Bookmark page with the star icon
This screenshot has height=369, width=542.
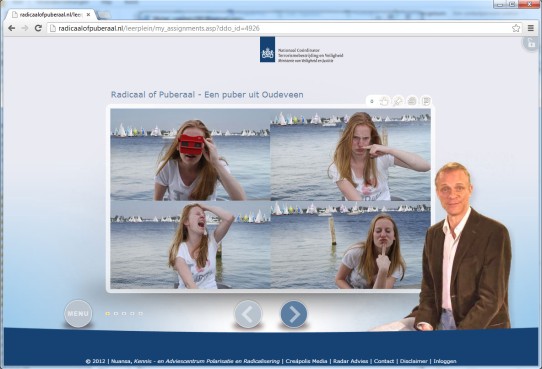(516, 28)
